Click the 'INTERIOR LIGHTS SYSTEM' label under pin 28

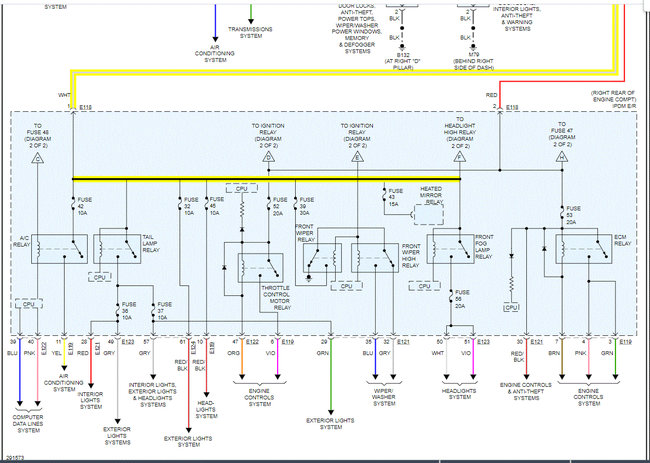pyautogui.click(x=91, y=400)
